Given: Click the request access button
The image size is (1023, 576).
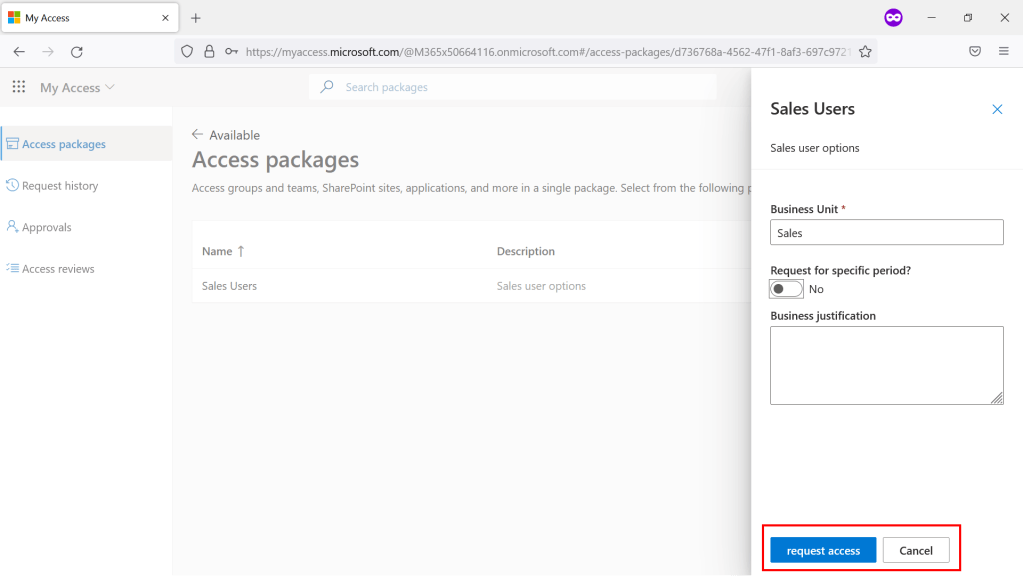Looking at the screenshot, I should point(822,549).
